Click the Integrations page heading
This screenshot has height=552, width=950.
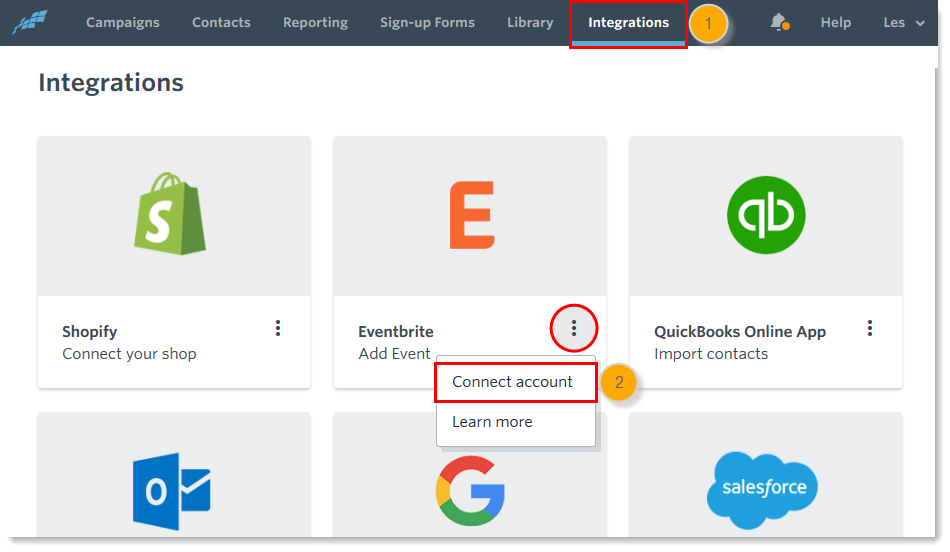(x=111, y=82)
